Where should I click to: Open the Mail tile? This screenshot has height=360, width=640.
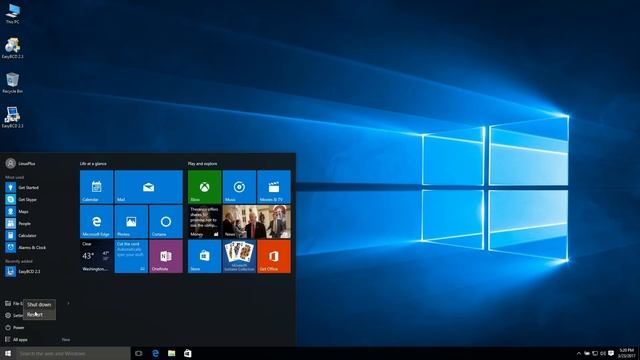[149, 187]
